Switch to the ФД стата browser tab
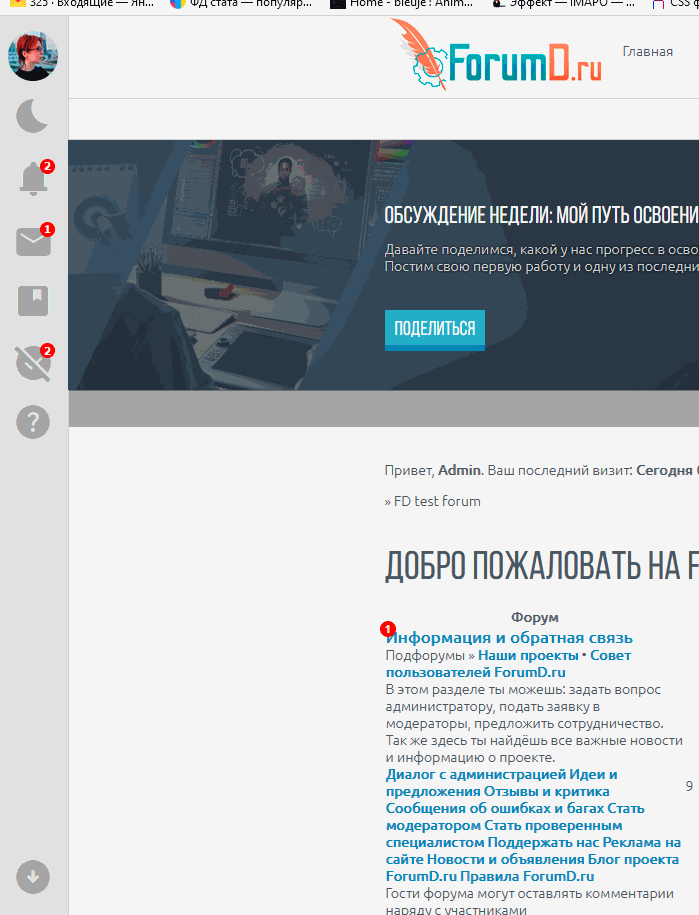 [250, 4]
